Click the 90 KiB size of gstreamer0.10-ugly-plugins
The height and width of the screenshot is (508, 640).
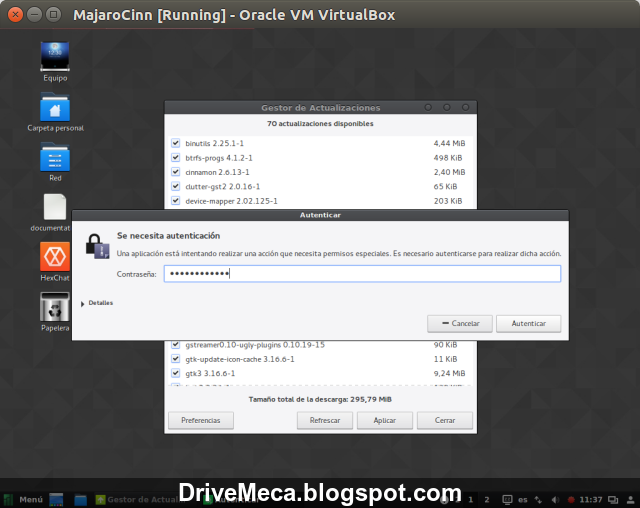445,345
